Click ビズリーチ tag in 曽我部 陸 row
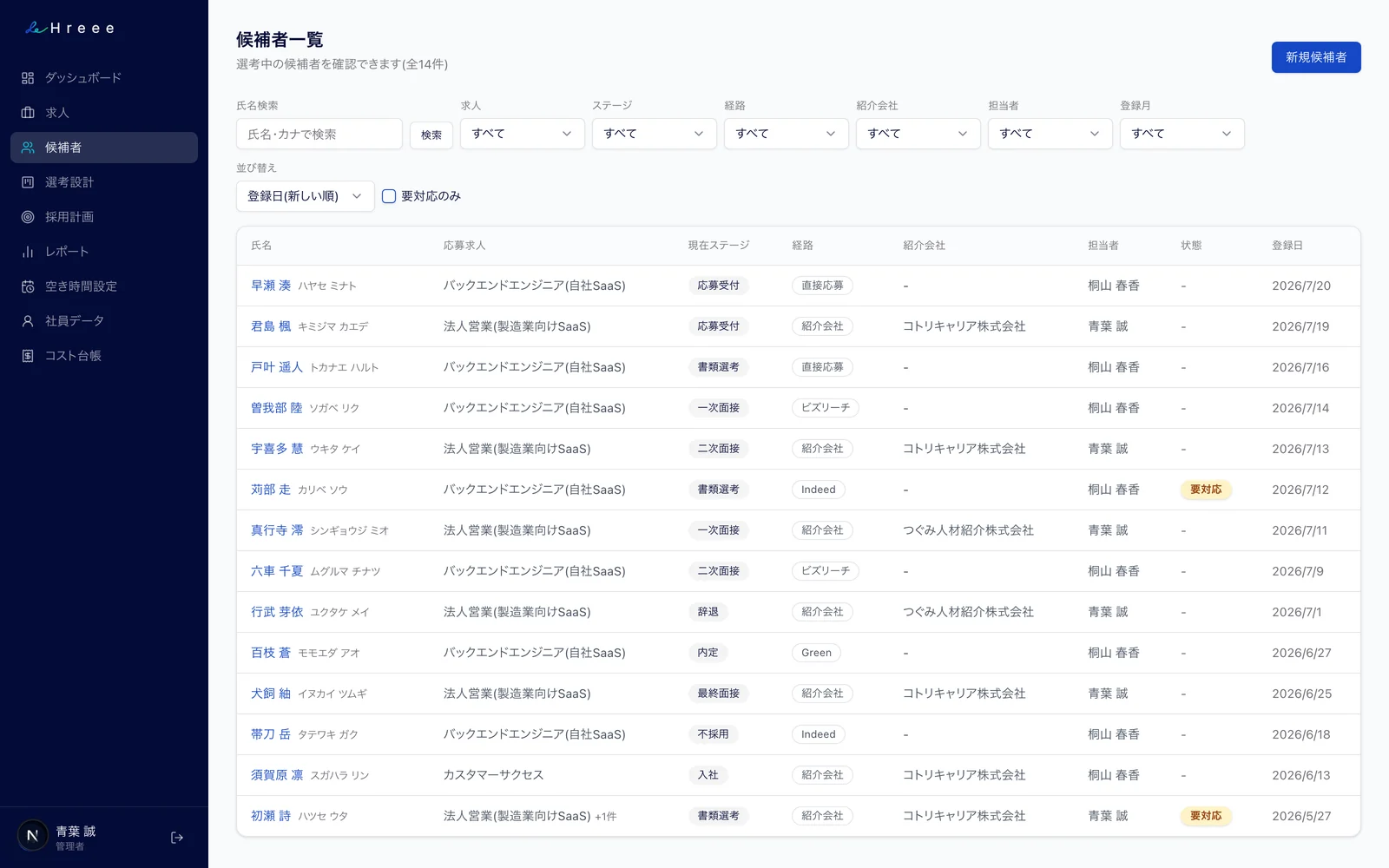This screenshot has width=1389, height=868. 826,408
